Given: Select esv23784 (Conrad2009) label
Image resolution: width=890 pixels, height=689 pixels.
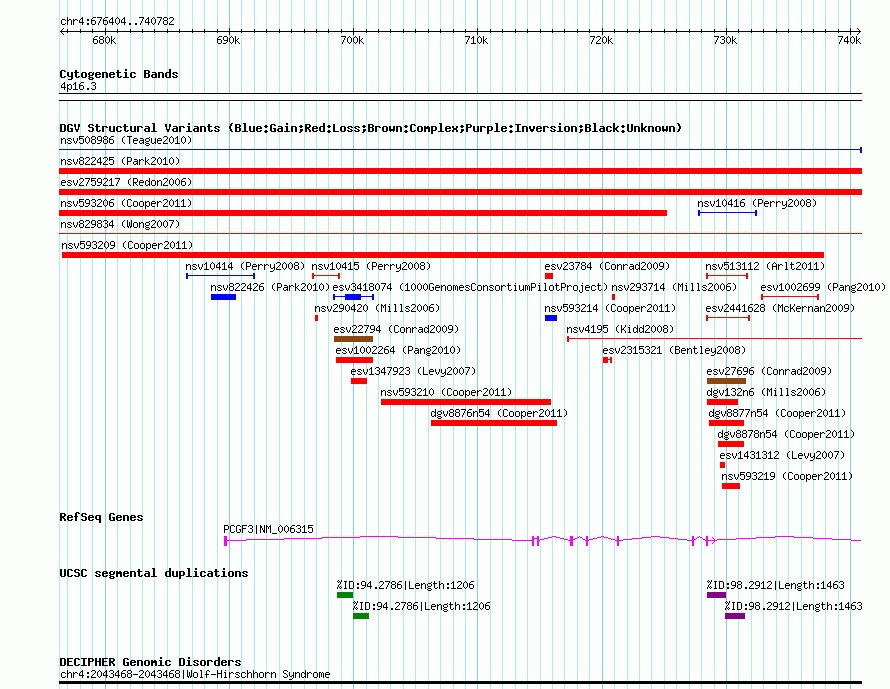Looking at the screenshot, I should 607,266.
